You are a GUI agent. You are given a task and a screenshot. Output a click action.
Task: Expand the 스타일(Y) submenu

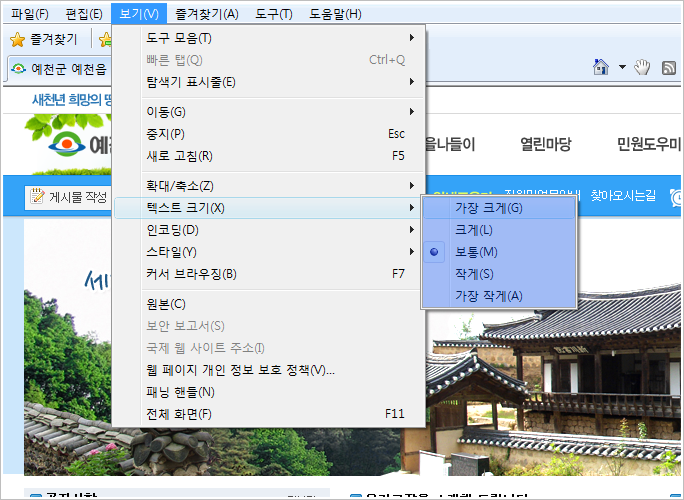tap(269, 252)
